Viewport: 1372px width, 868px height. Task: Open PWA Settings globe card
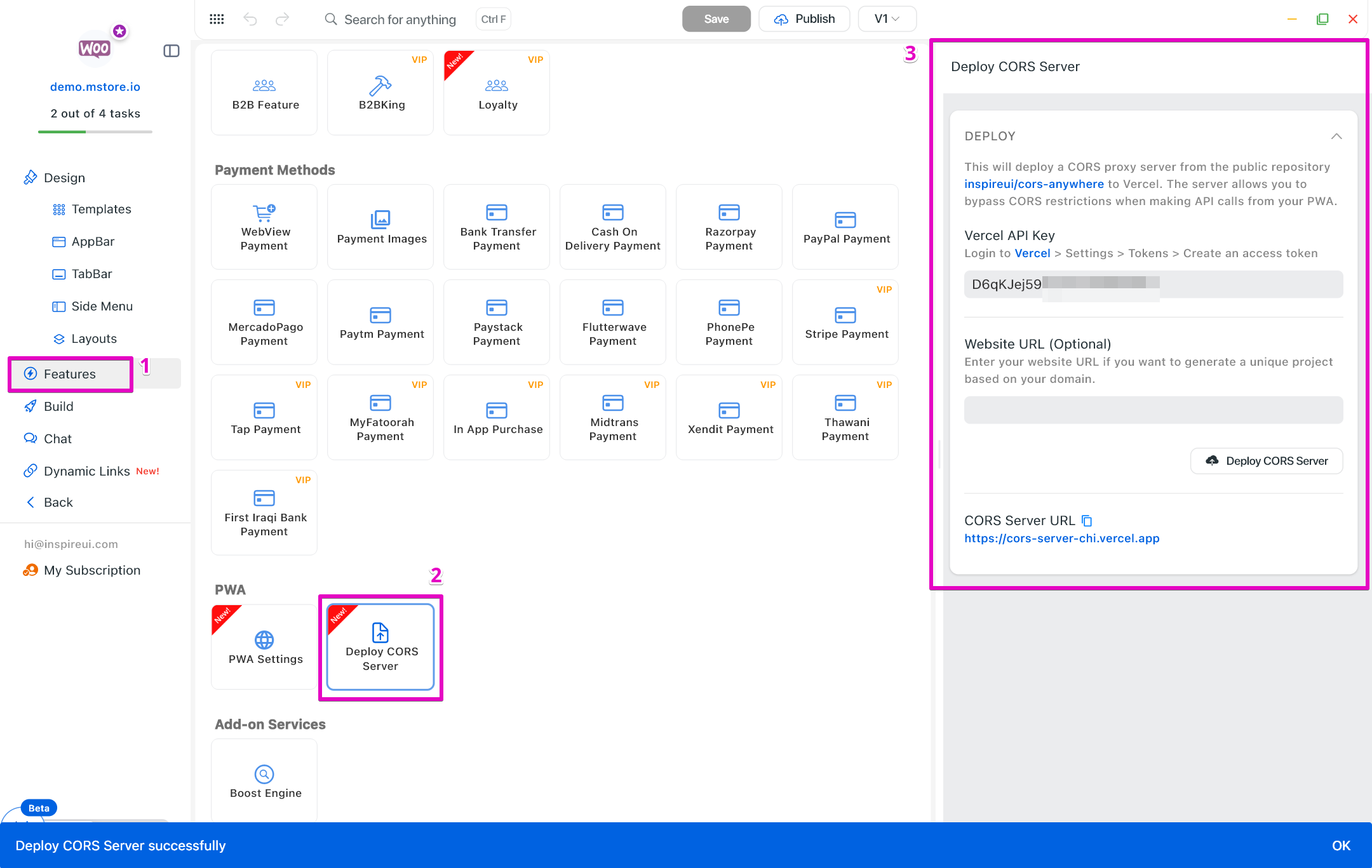click(264, 646)
